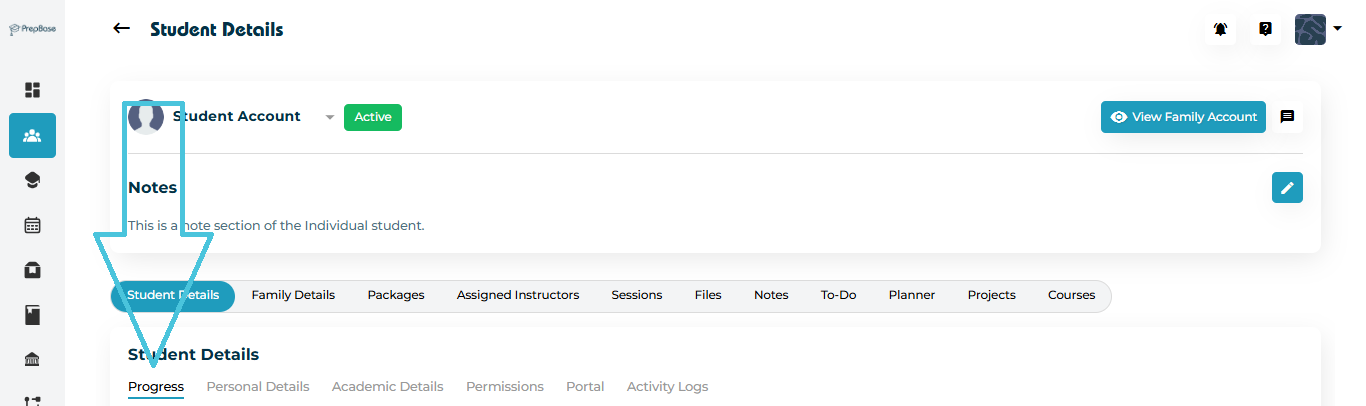Switch to the Courses tab

click(x=1071, y=295)
